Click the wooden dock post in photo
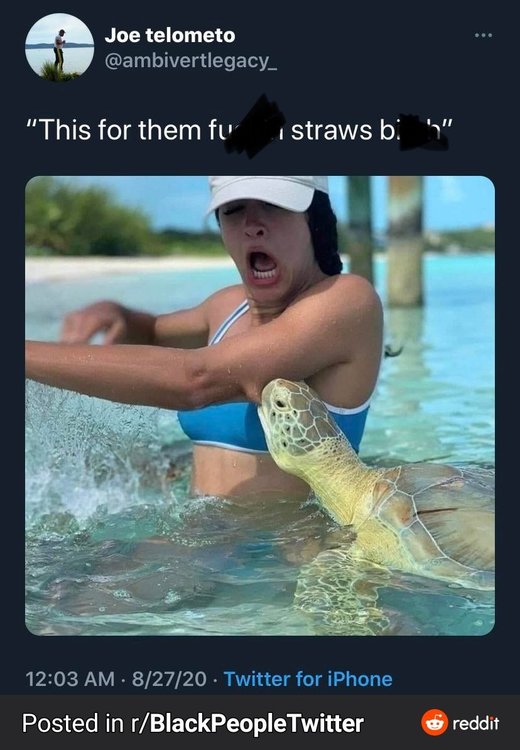The height and width of the screenshot is (750, 520). pyautogui.click(x=405, y=242)
